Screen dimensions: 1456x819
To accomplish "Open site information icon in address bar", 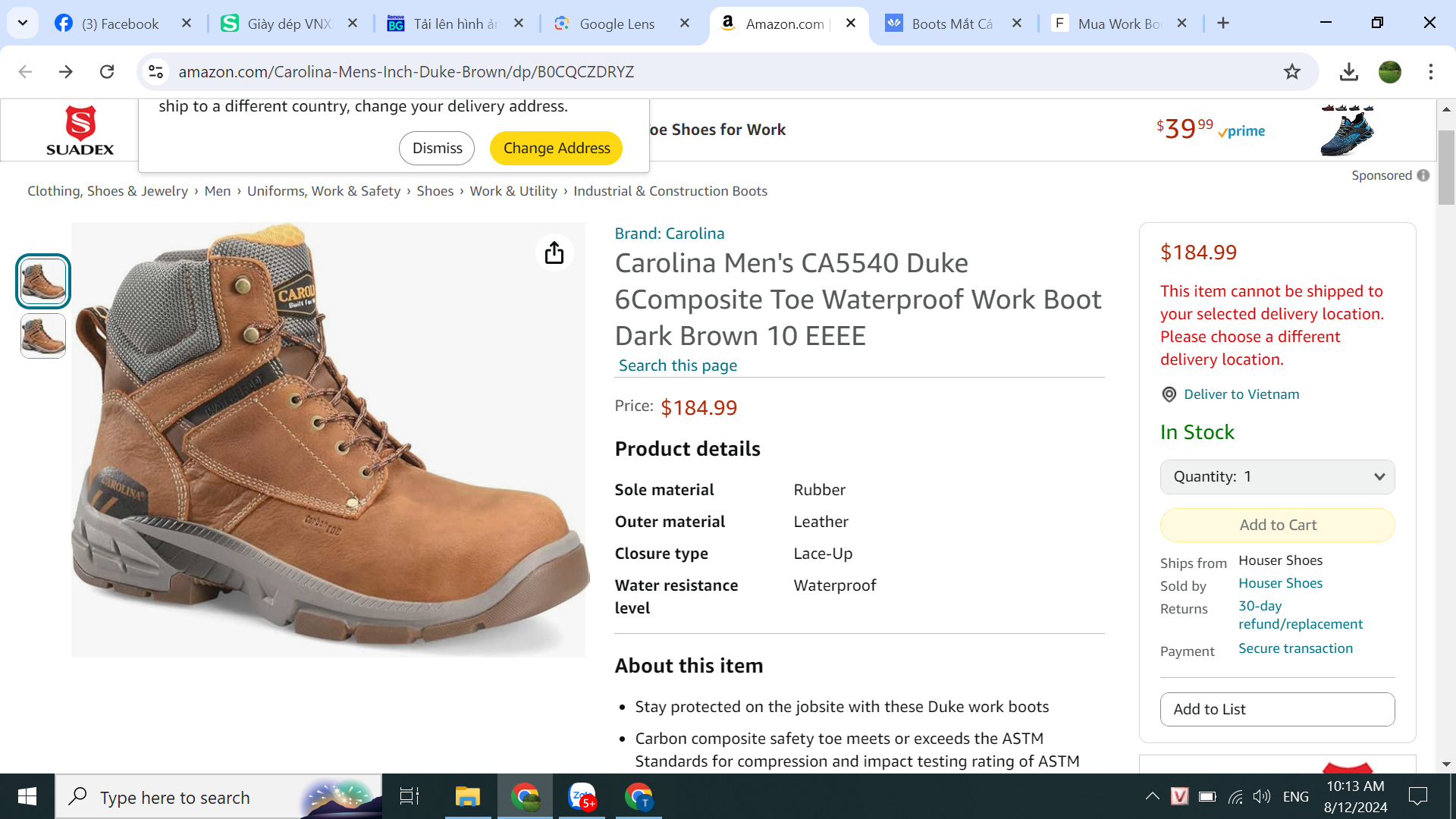I will pyautogui.click(x=155, y=71).
